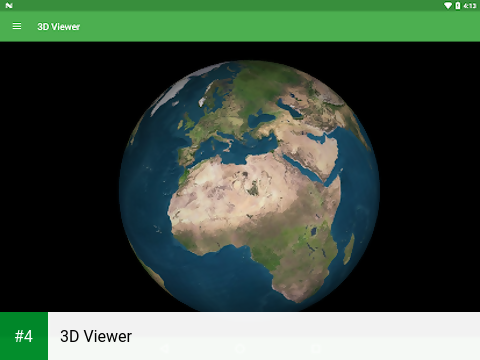Tap the notification N icon in status bar
The width and height of the screenshot is (480, 360).
point(9,5)
